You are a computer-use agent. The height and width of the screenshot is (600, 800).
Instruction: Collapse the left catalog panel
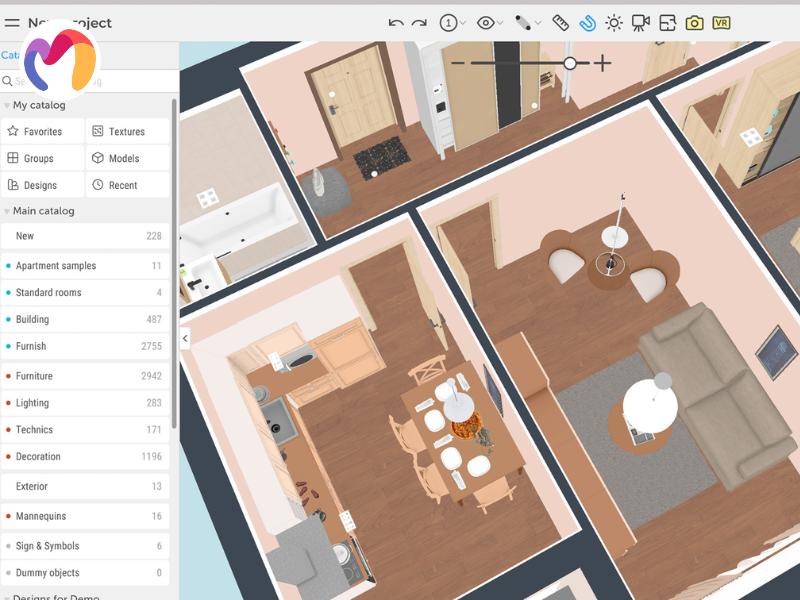point(185,339)
